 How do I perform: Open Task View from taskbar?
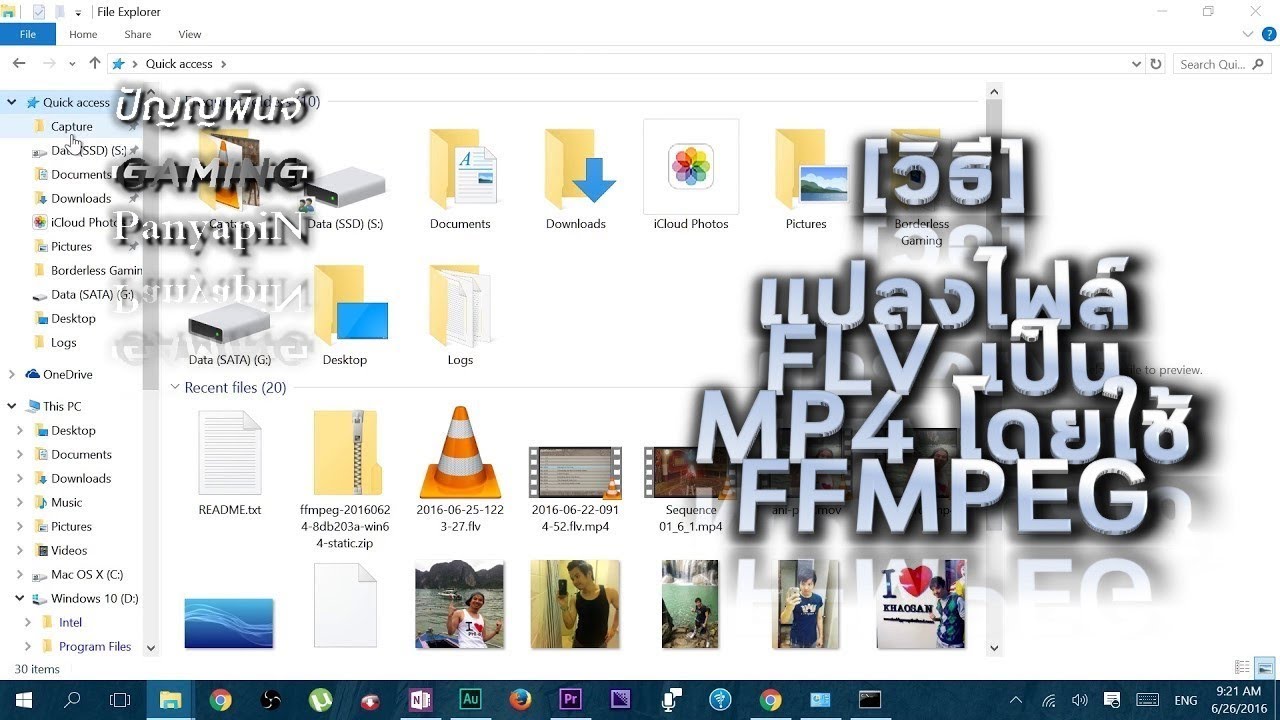(120, 700)
